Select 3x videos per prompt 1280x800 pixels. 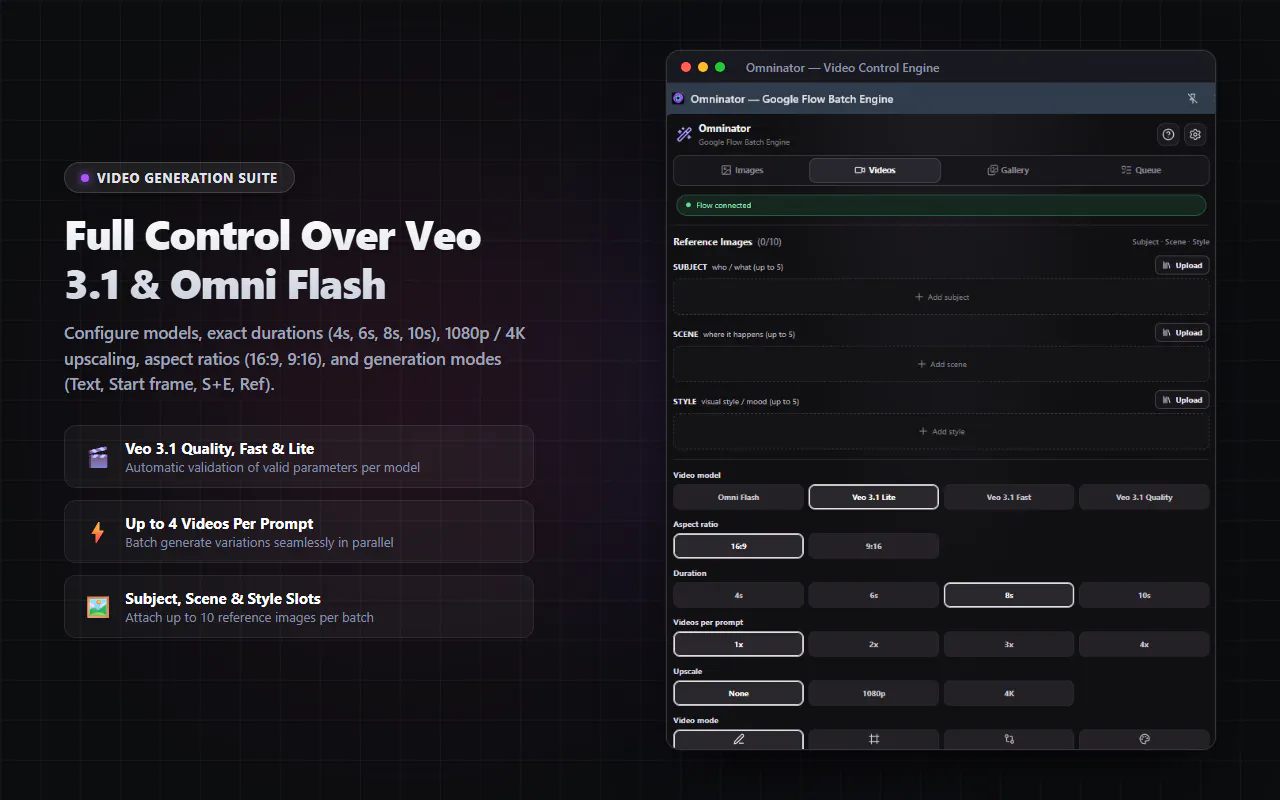[x=1009, y=644]
